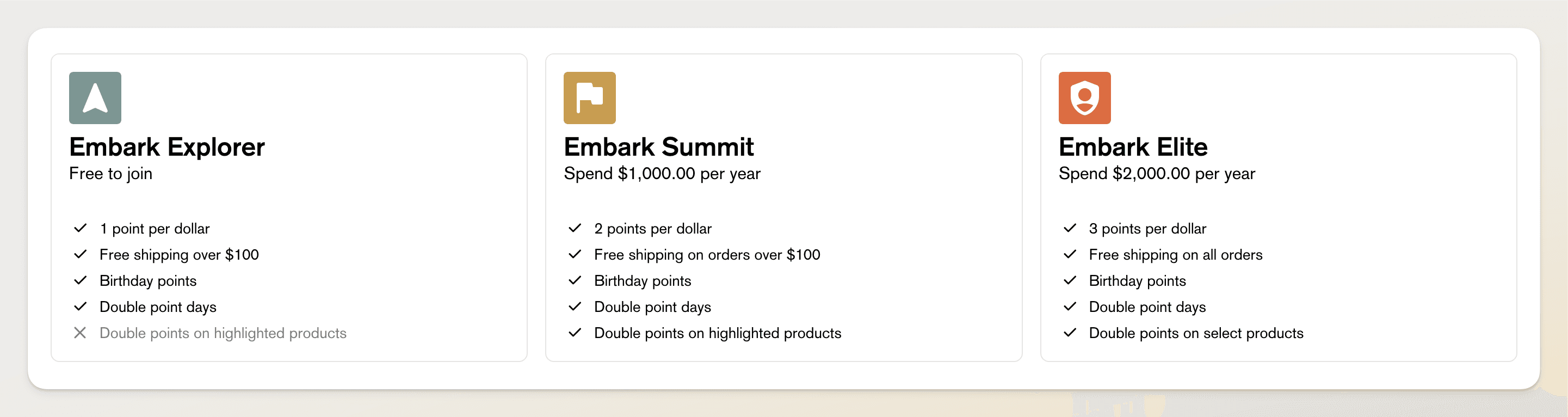Select the Embark Explorer heading
The width and height of the screenshot is (1568, 417).
click(167, 146)
